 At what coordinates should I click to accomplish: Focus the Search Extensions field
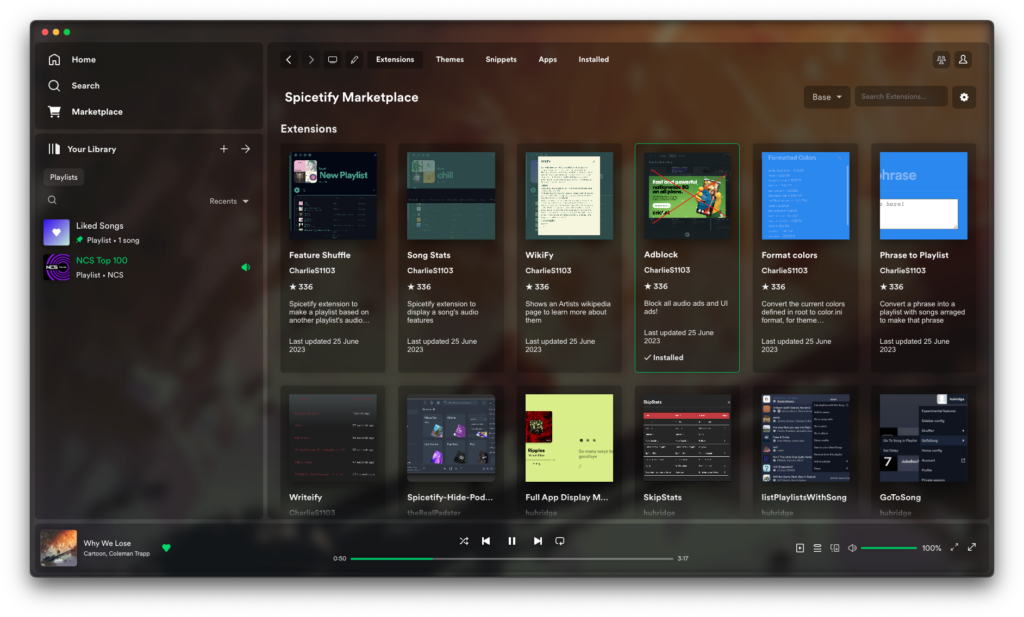tap(901, 97)
